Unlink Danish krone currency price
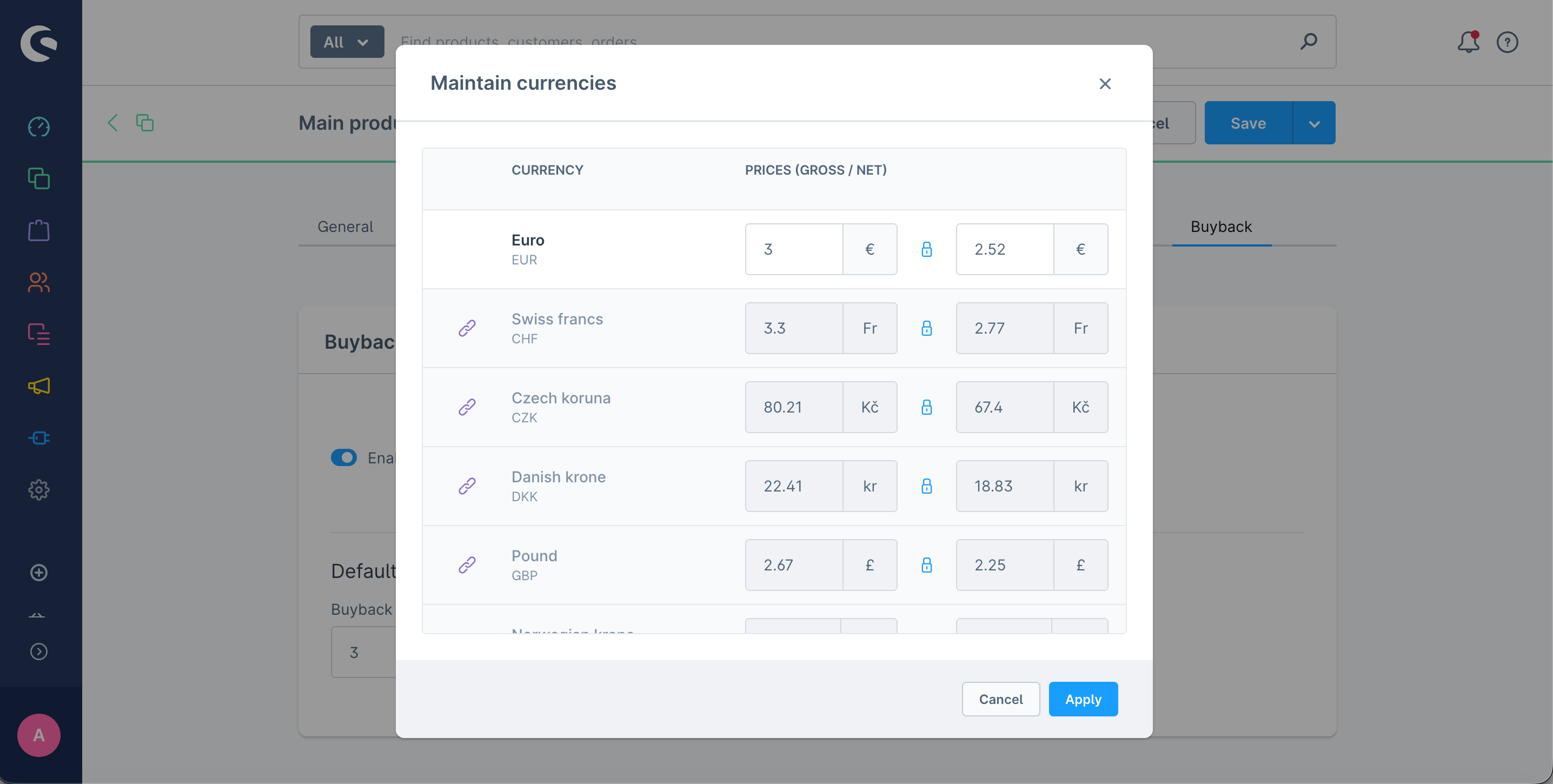 pos(467,486)
